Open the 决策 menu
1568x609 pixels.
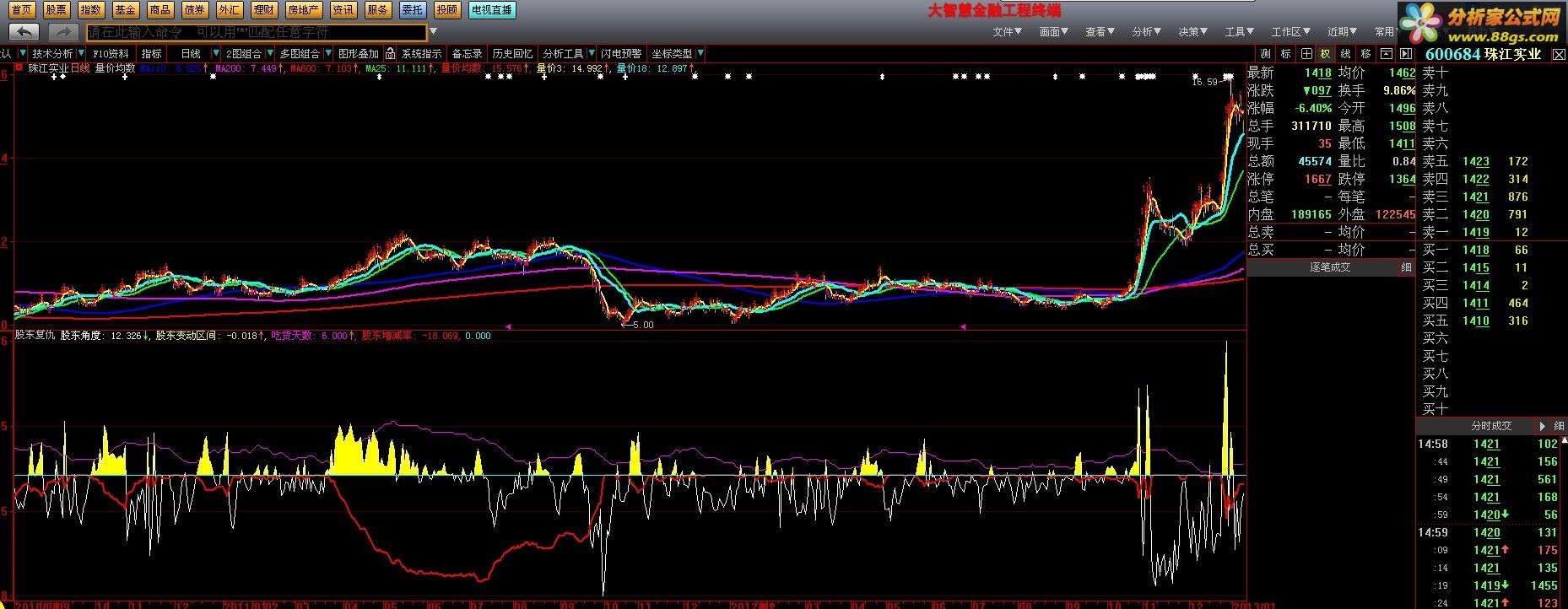coord(1192,32)
